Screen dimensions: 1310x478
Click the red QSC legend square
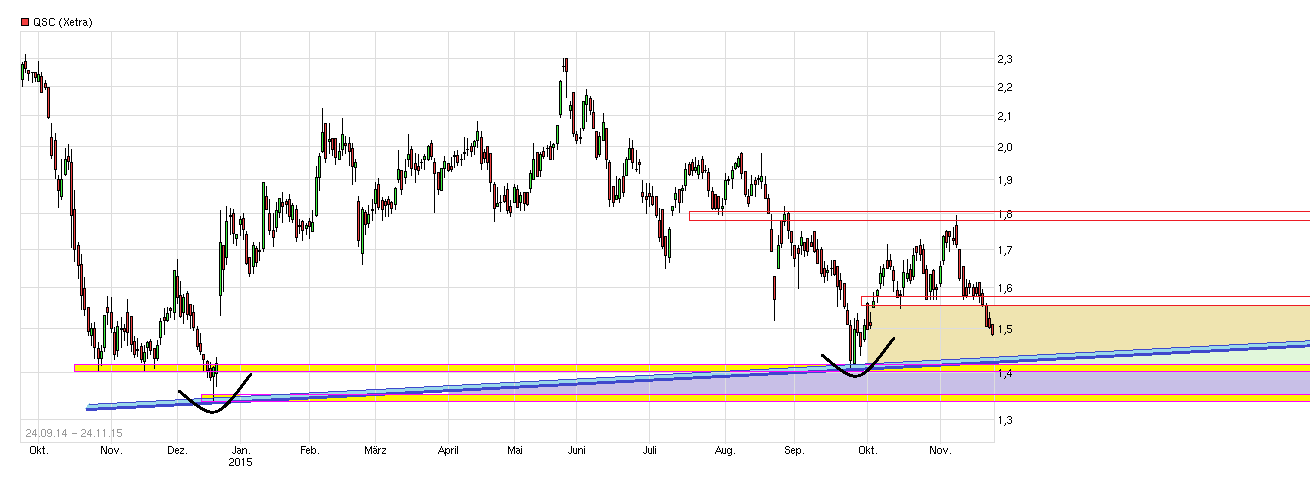25,22
